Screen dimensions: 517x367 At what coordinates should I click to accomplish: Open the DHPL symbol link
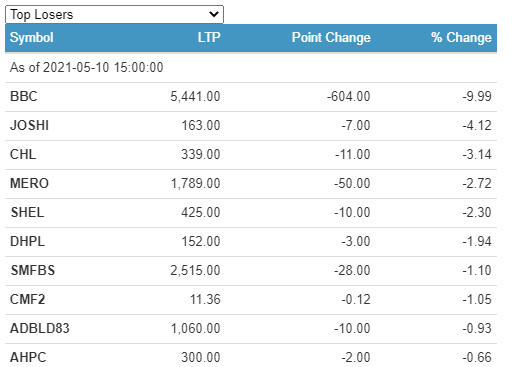[27, 241]
